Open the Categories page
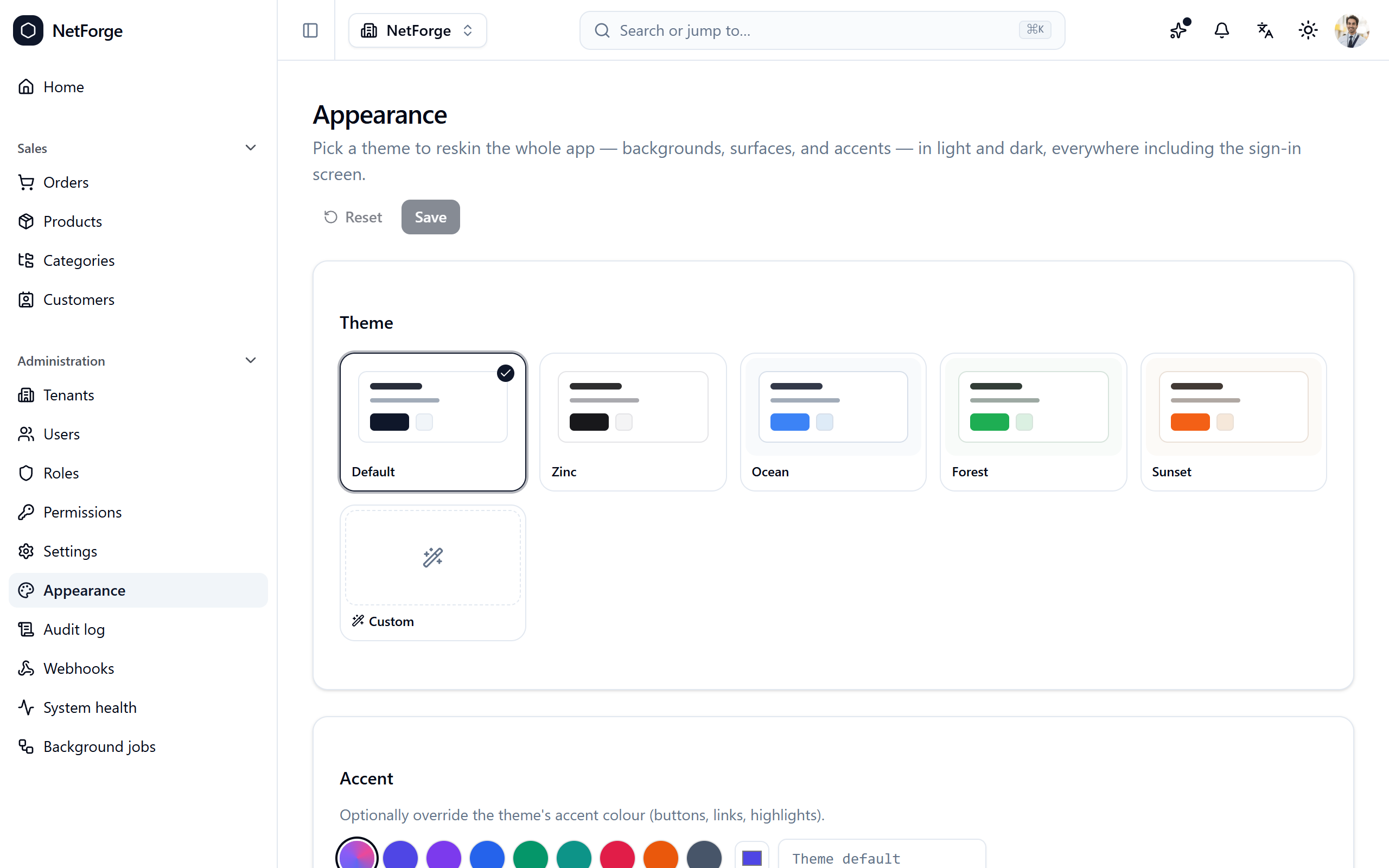Viewport: 1389px width, 868px height. coord(138,260)
